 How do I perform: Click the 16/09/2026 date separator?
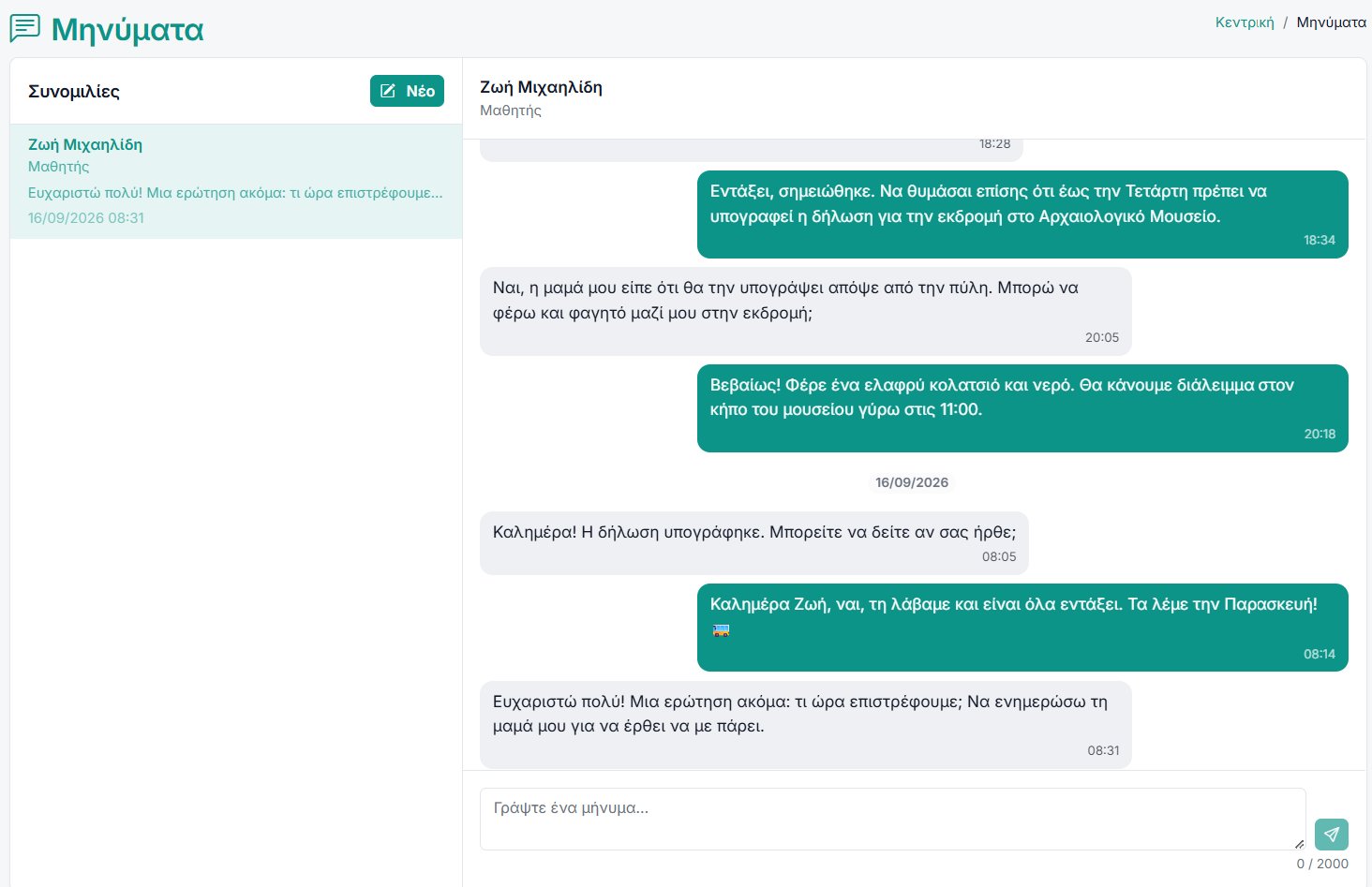[912, 482]
